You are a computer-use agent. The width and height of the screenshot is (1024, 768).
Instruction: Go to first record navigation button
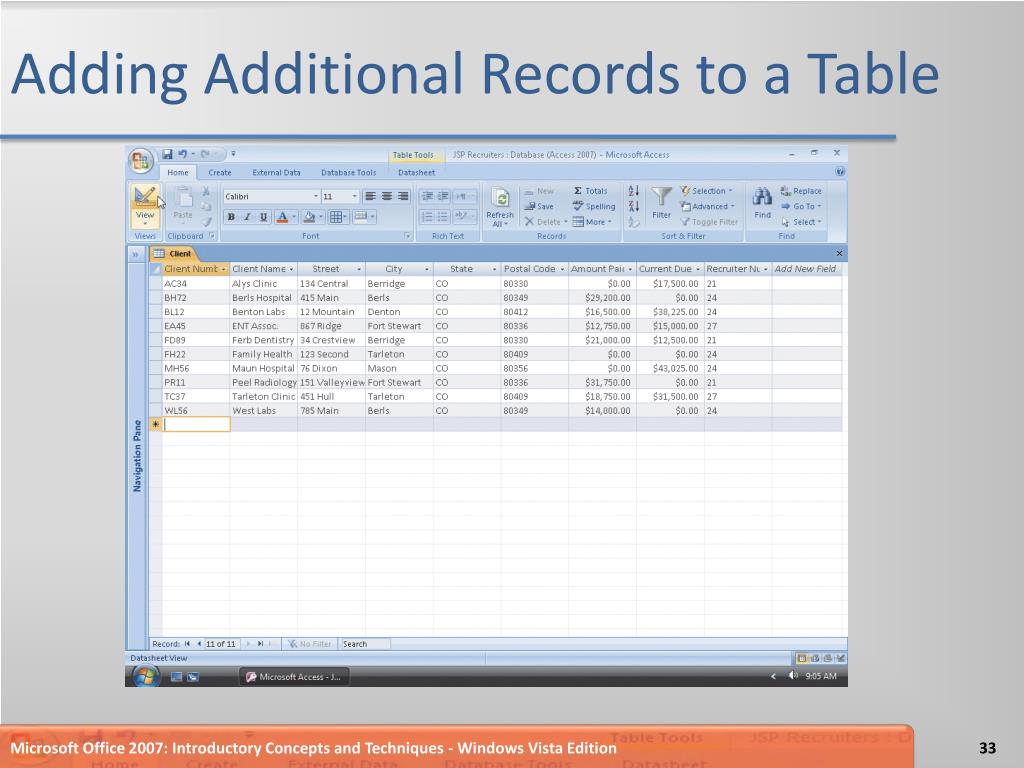click(187, 644)
